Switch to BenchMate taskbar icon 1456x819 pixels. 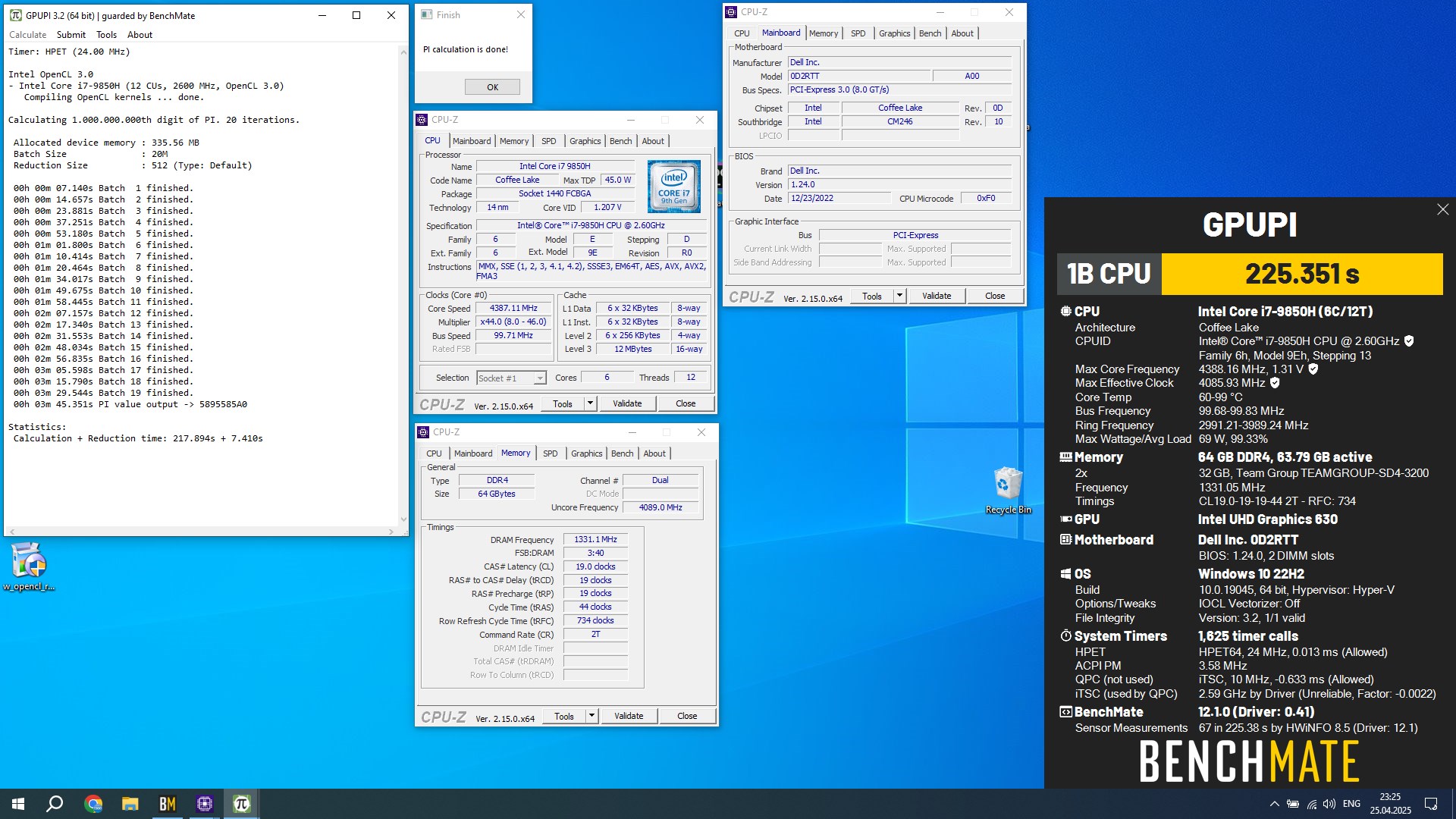click(168, 804)
